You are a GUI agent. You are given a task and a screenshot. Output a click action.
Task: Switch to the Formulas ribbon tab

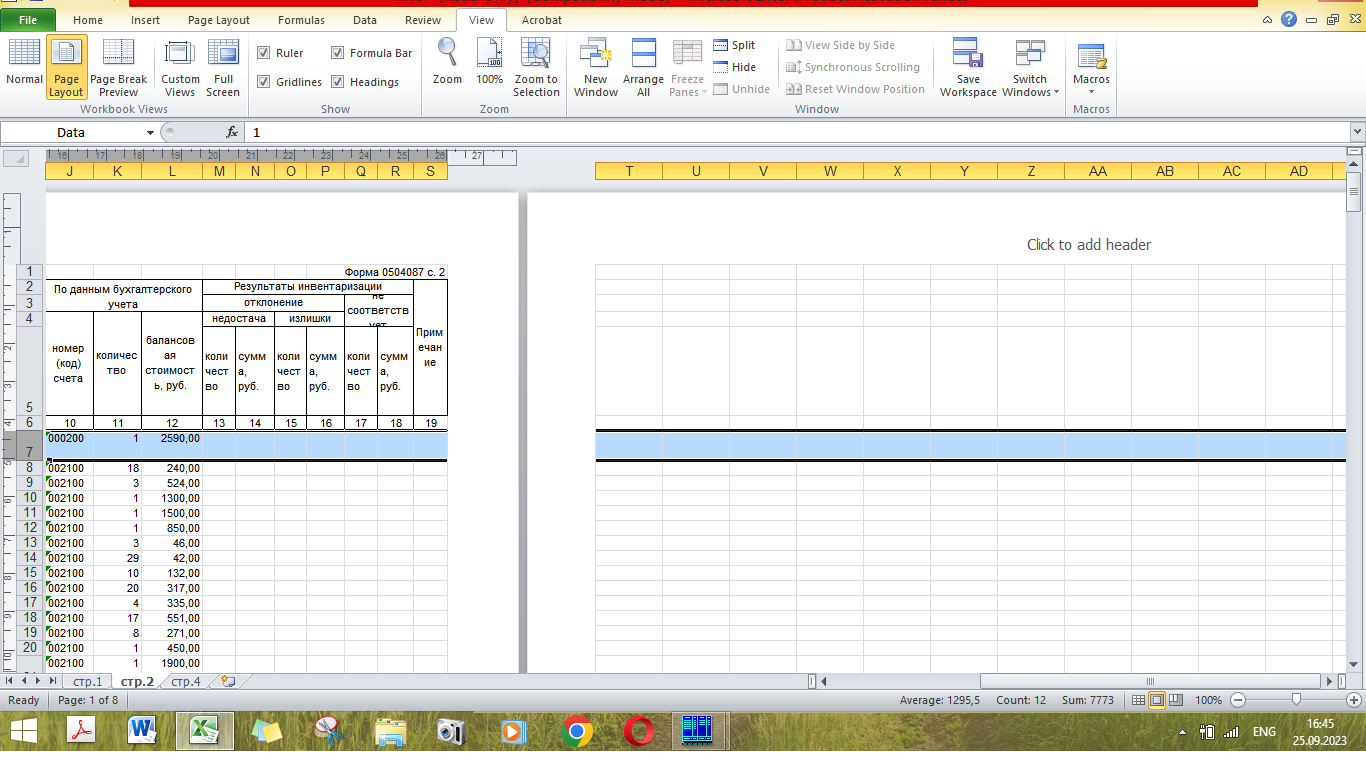[x=301, y=20]
